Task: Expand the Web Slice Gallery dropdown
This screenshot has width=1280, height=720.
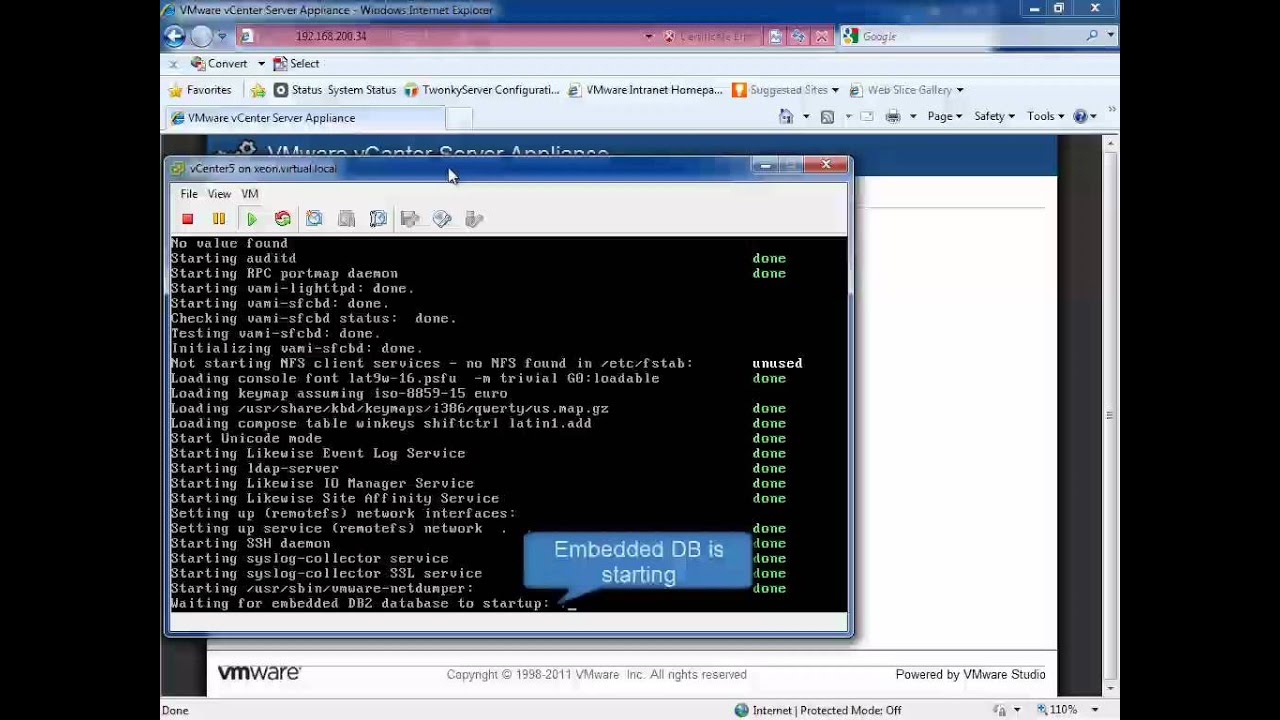Action: [960, 90]
